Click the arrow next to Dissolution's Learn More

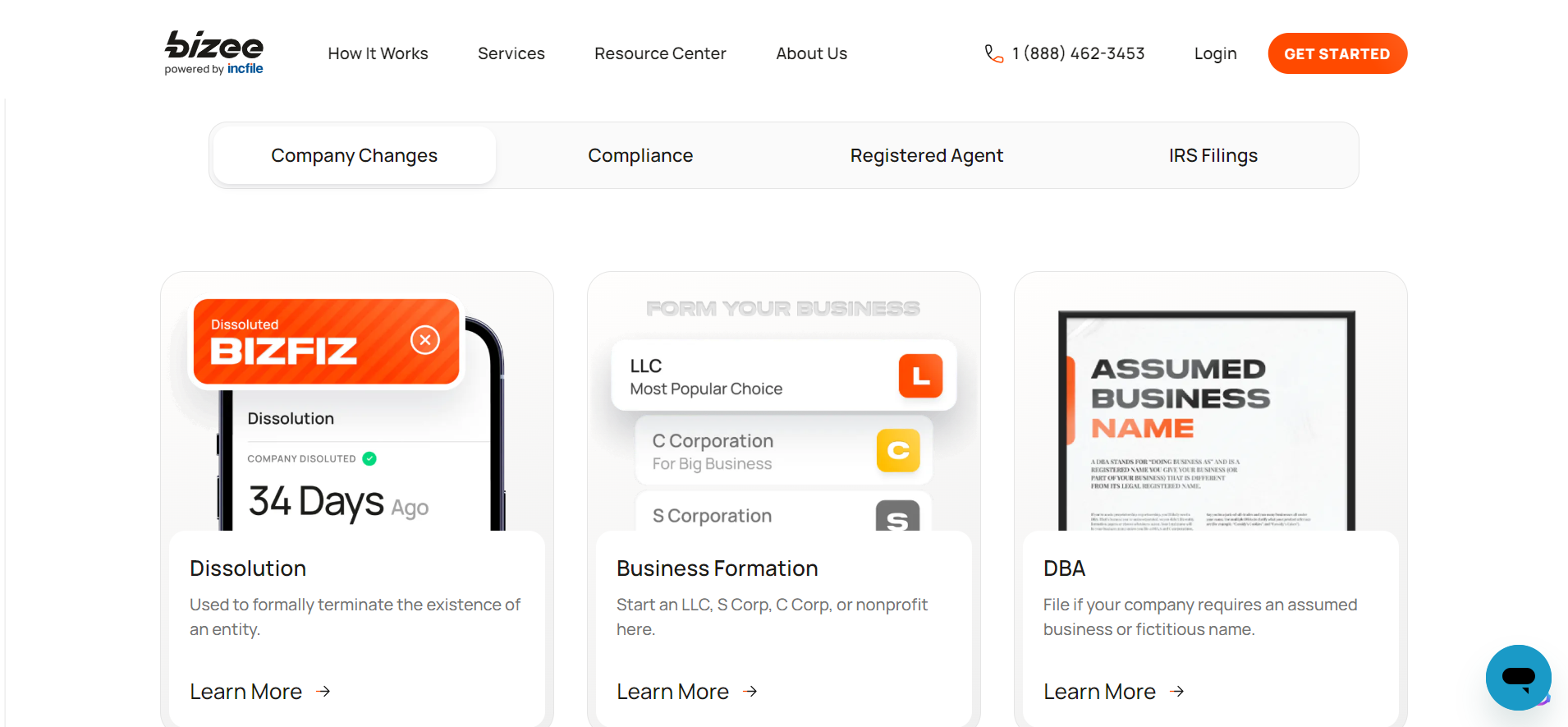[x=322, y=691]
